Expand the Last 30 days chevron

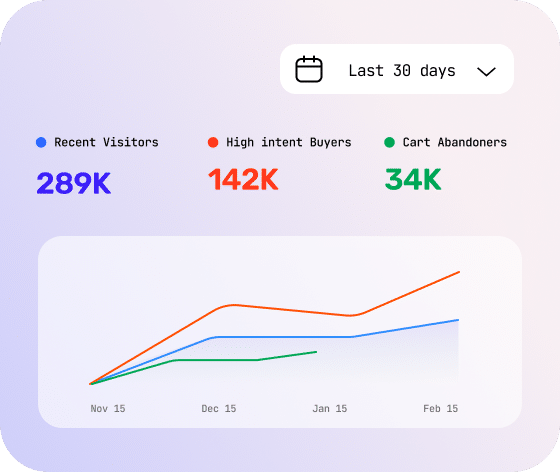pyautogui.click(x=486, y=71)
